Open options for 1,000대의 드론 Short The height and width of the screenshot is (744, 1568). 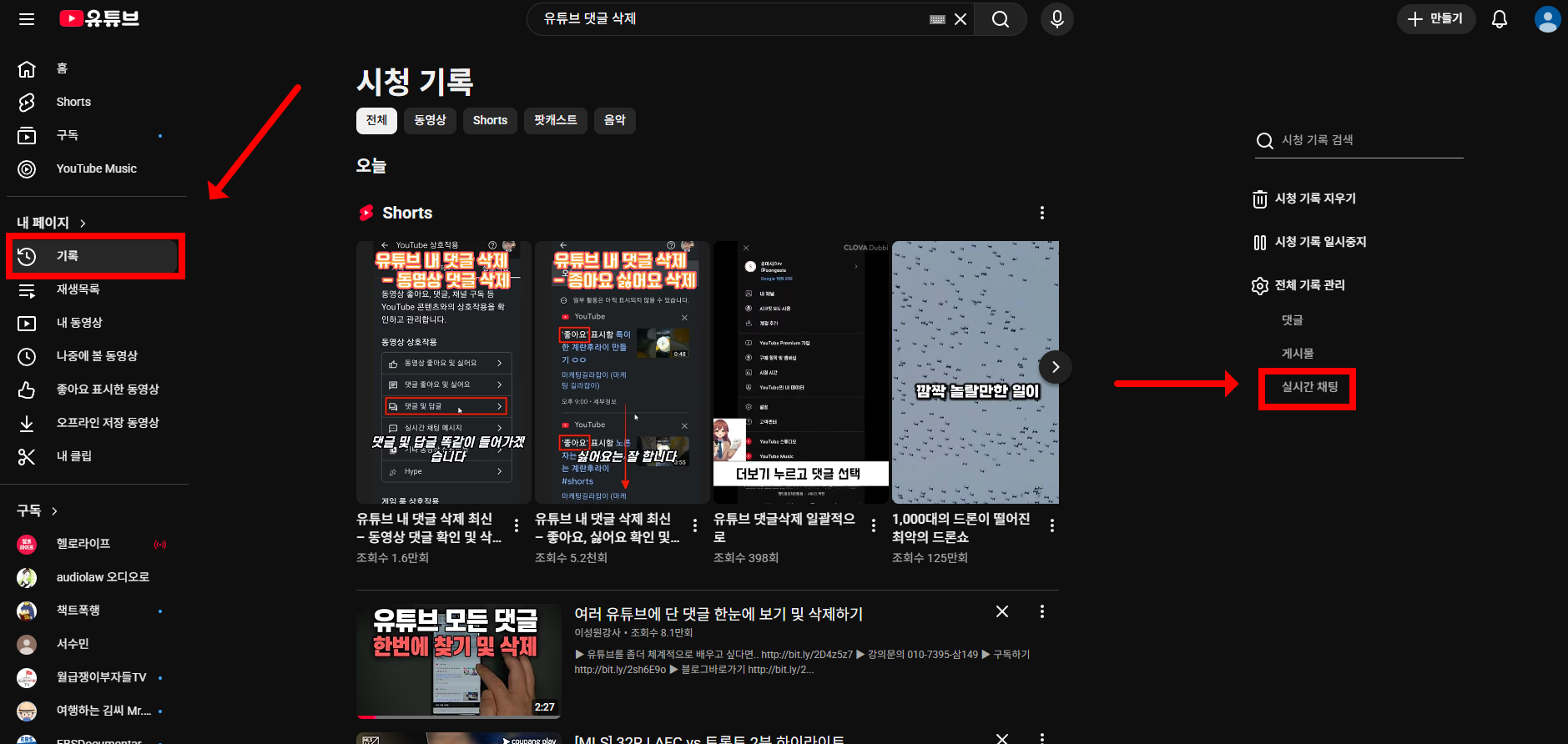point(1052,525)
